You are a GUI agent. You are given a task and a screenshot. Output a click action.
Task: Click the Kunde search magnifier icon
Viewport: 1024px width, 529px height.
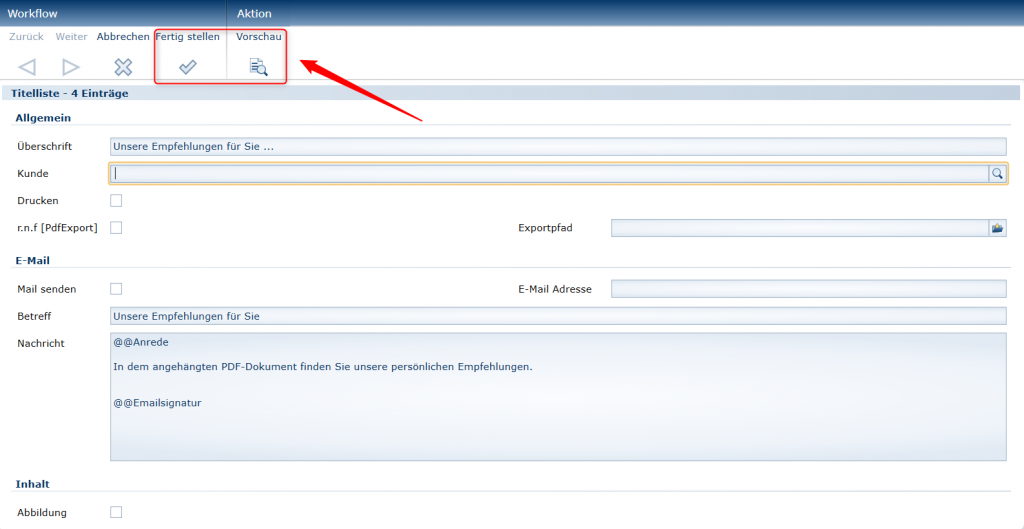click(x=997, y=173)
